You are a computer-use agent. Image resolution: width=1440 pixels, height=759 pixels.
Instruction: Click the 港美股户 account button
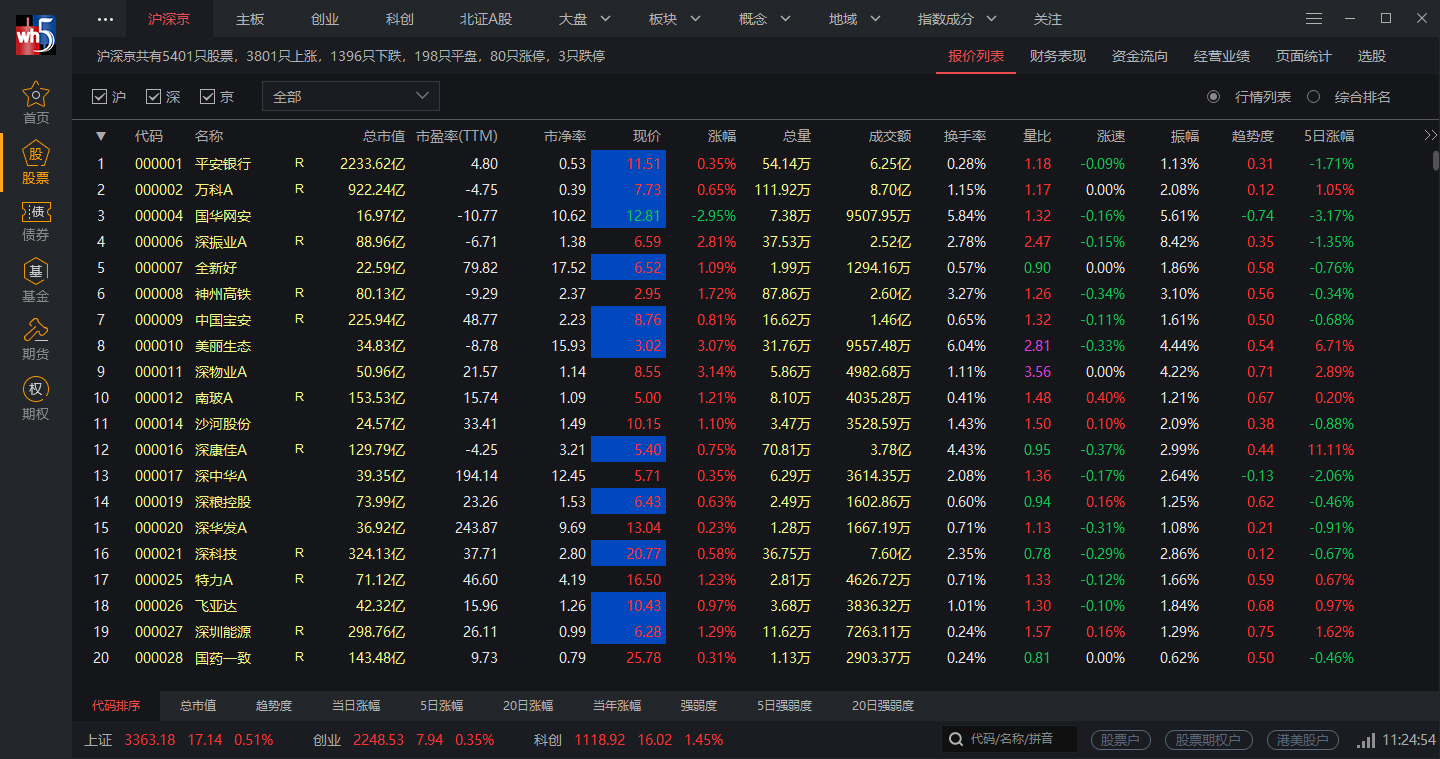(x=1303, y=740)
